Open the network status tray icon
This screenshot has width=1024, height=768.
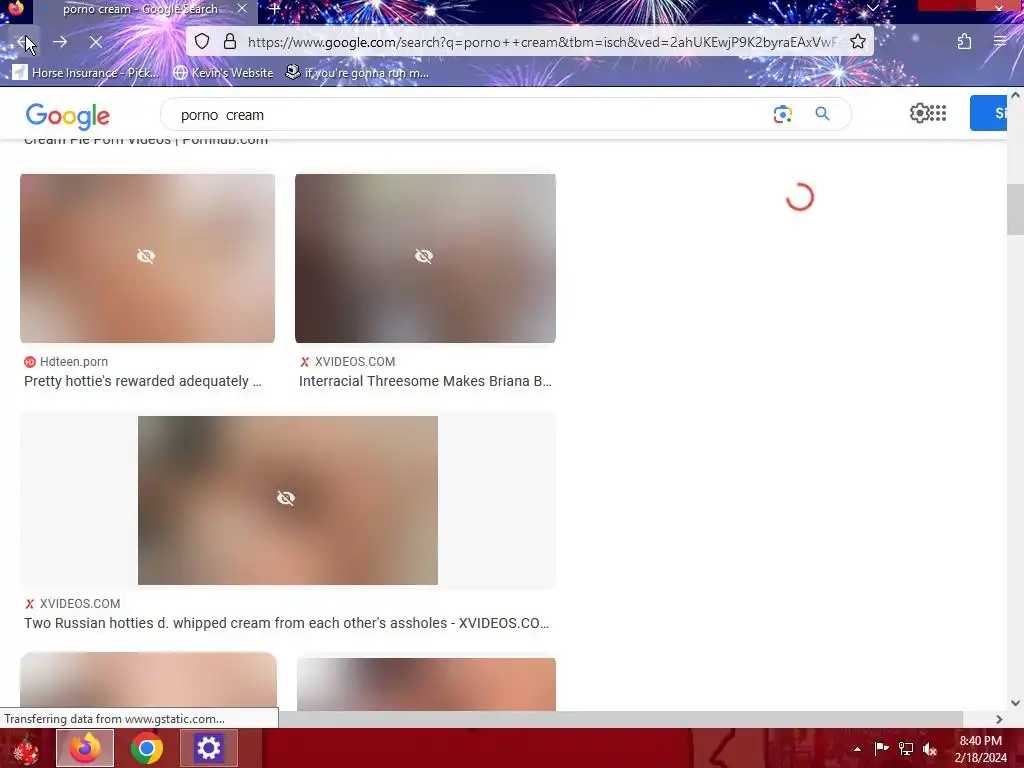(x=906, y=748)
